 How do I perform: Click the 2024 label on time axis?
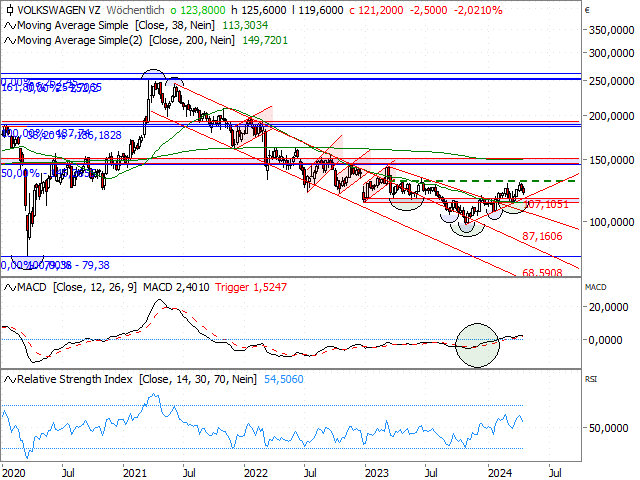coord(500,473)
